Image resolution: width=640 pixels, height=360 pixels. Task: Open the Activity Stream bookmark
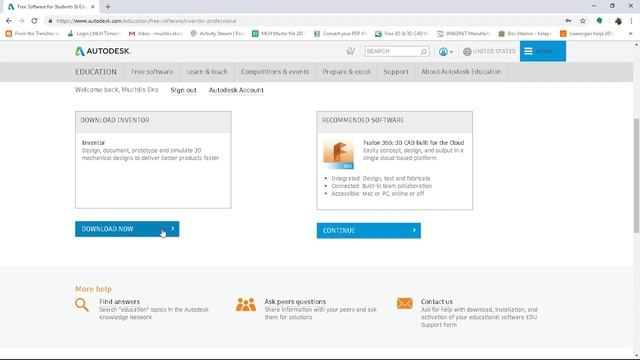pyautogui.click(x=217, y=33)
